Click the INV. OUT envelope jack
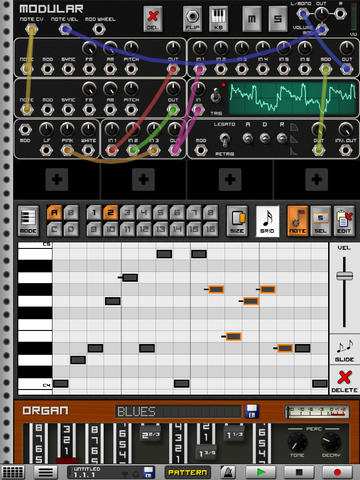The image size is (360, 480). click(346, 150)
